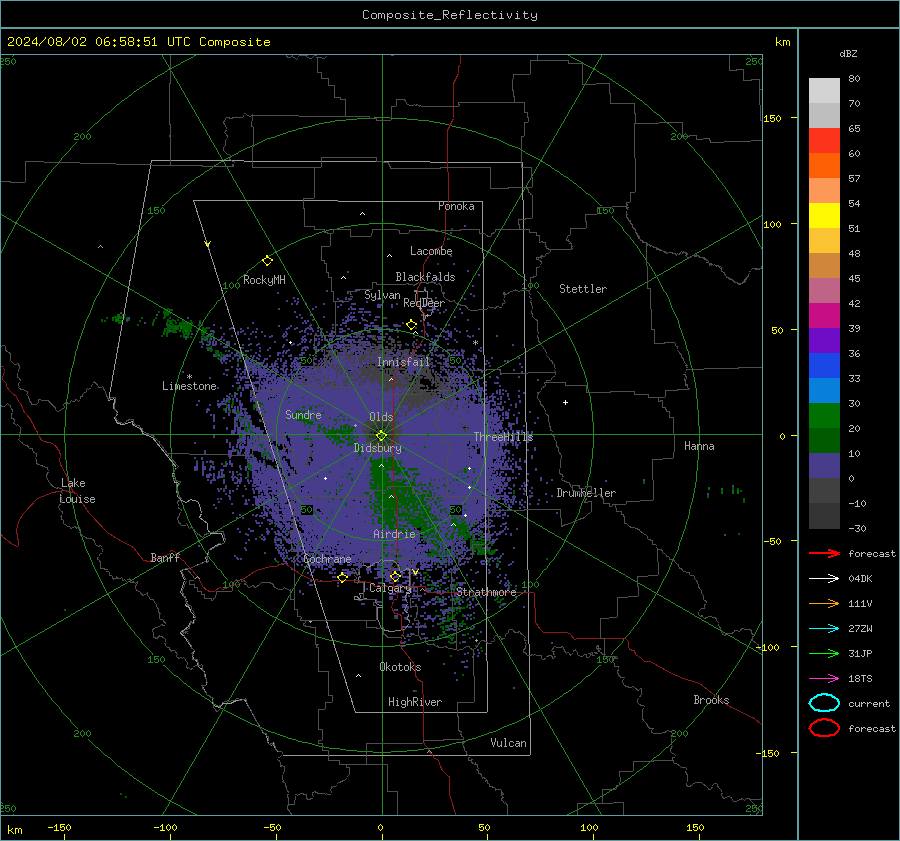Select the slate purple 0-10 dBZ swatch
900x841 pixels.
pos(824,466)
